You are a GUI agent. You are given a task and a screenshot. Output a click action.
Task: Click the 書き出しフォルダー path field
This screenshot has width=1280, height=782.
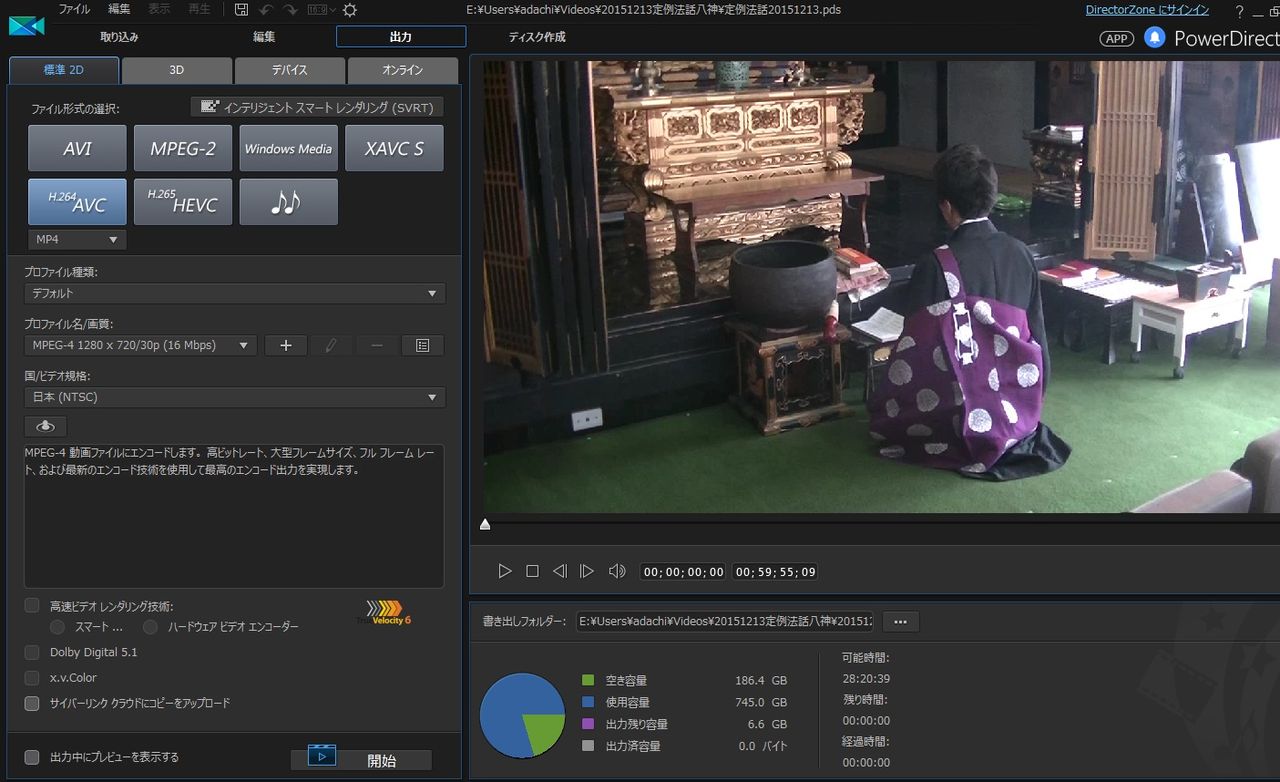(725, 622)
